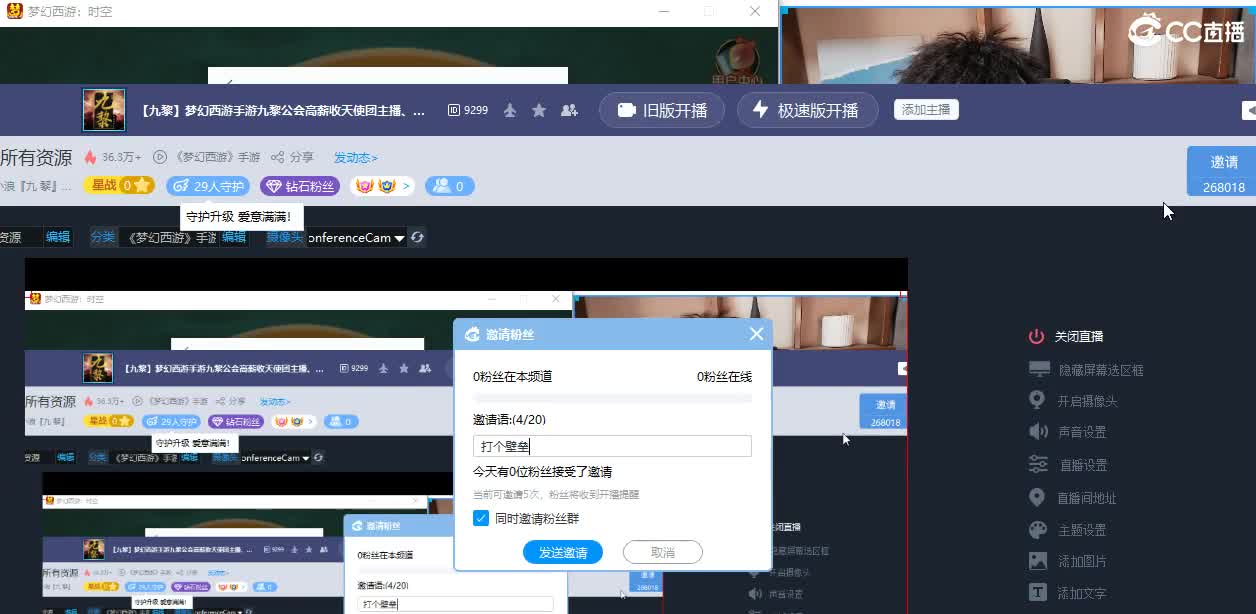
Task: Select 添加文字 add text option
Action: [1067, 593]
